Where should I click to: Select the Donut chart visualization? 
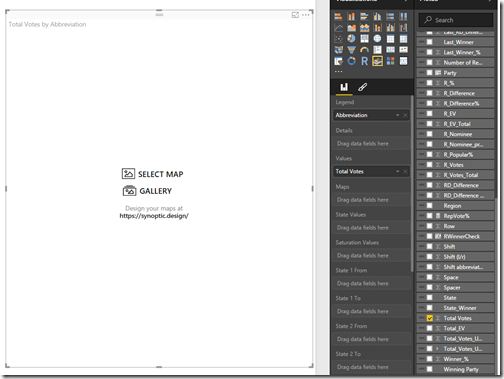tap(351, 61)
